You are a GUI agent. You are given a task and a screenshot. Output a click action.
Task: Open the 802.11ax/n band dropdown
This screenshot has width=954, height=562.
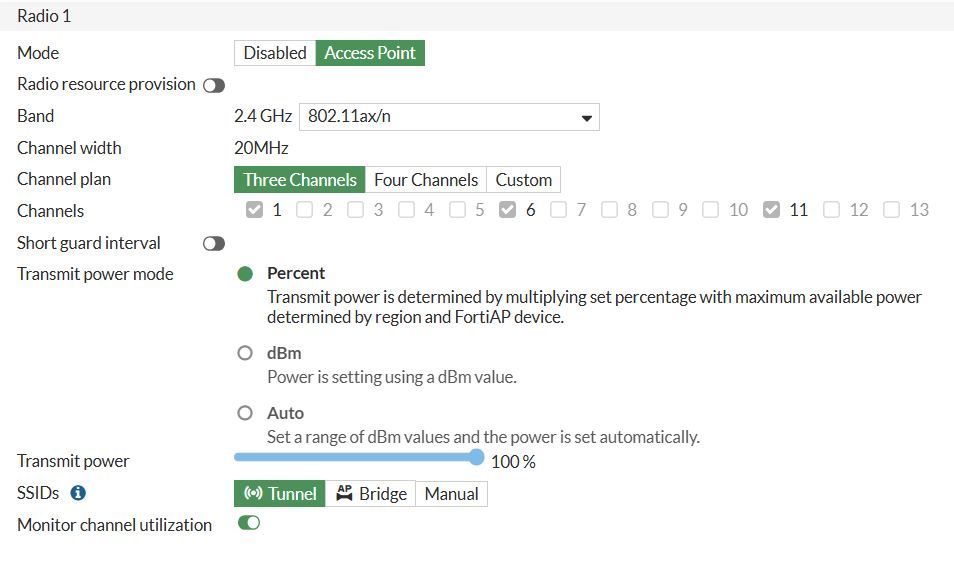coord(449,117)
